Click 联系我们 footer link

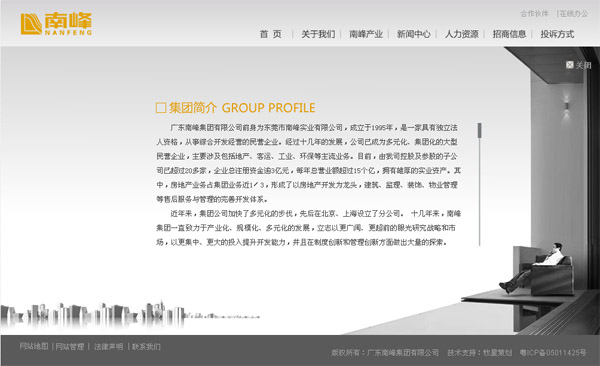tap(146, 346)
